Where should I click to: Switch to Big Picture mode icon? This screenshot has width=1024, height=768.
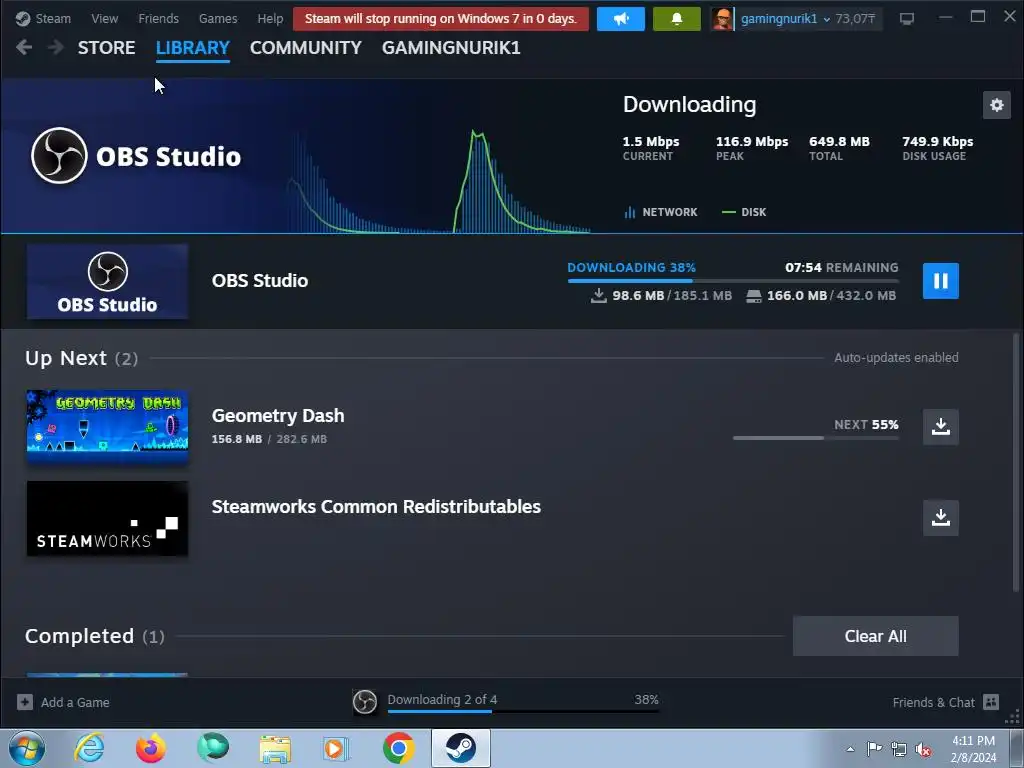point(906,18)
